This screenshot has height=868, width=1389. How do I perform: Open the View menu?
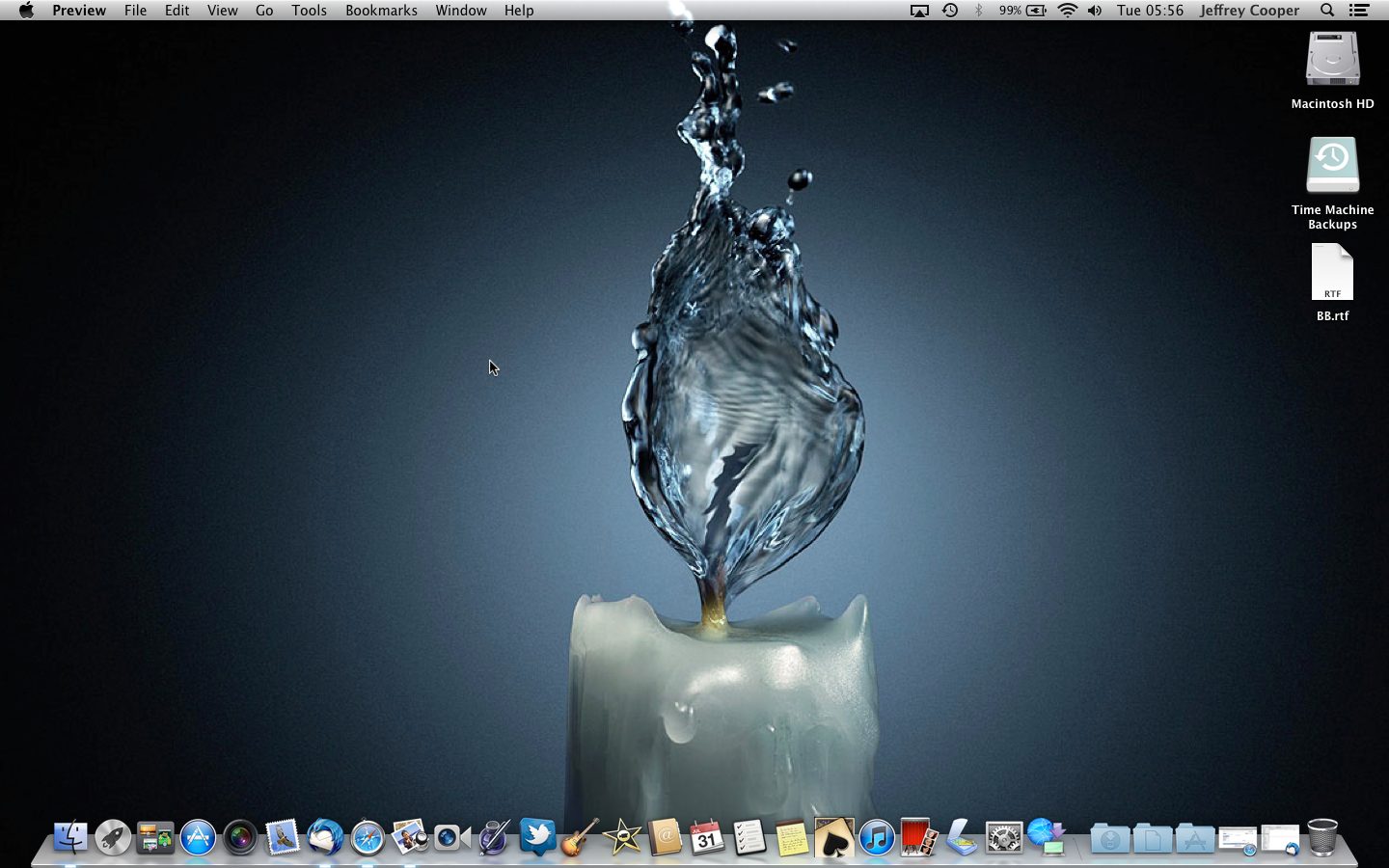coord(222,11)
